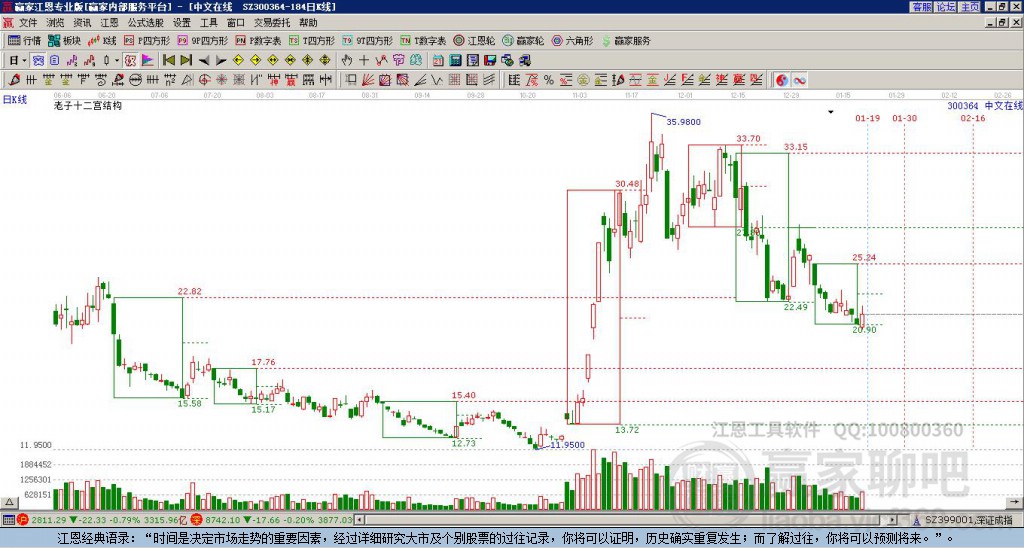Open the 资讯 menu
The height and width of the screenshot is (548, 1024).
click(82, 23)
